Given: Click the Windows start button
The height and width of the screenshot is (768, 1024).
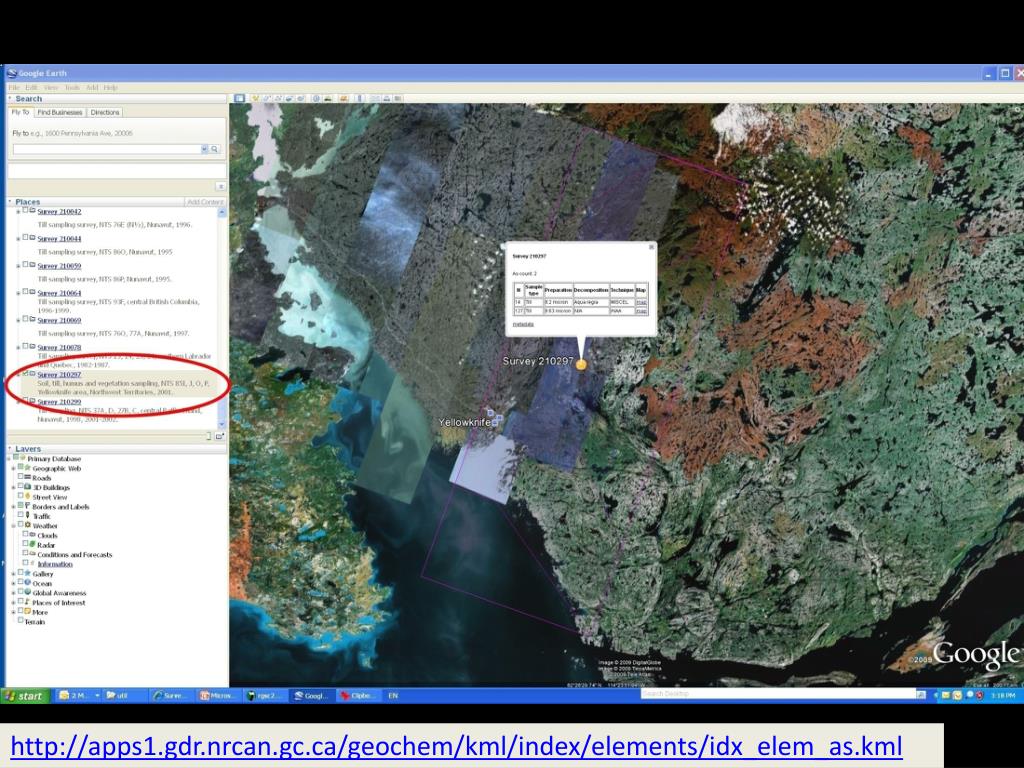Looking at the screenshot, I should point(24,696).
